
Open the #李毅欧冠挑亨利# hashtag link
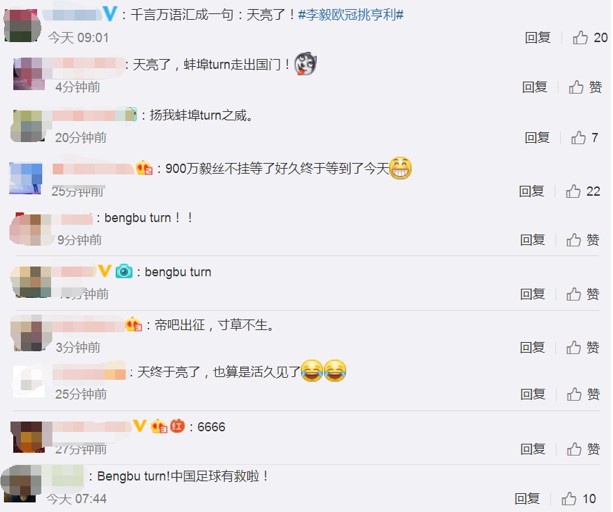point(351,15)
